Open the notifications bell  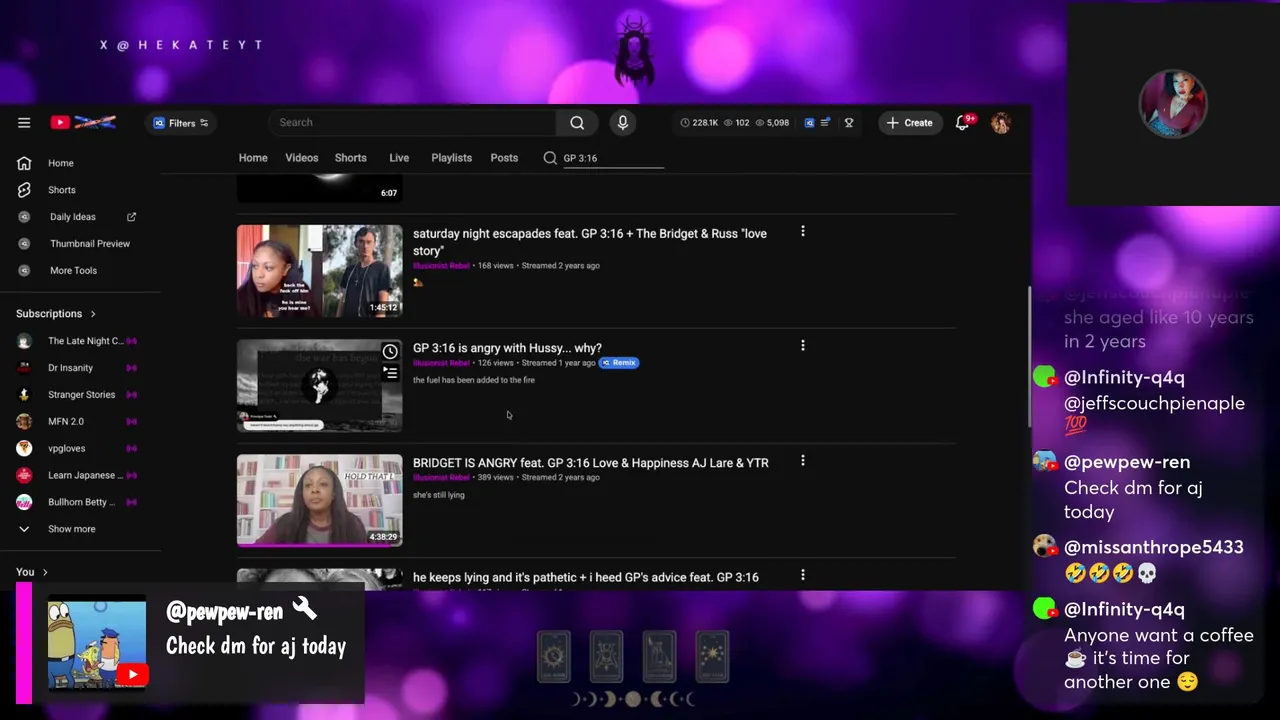962,122
